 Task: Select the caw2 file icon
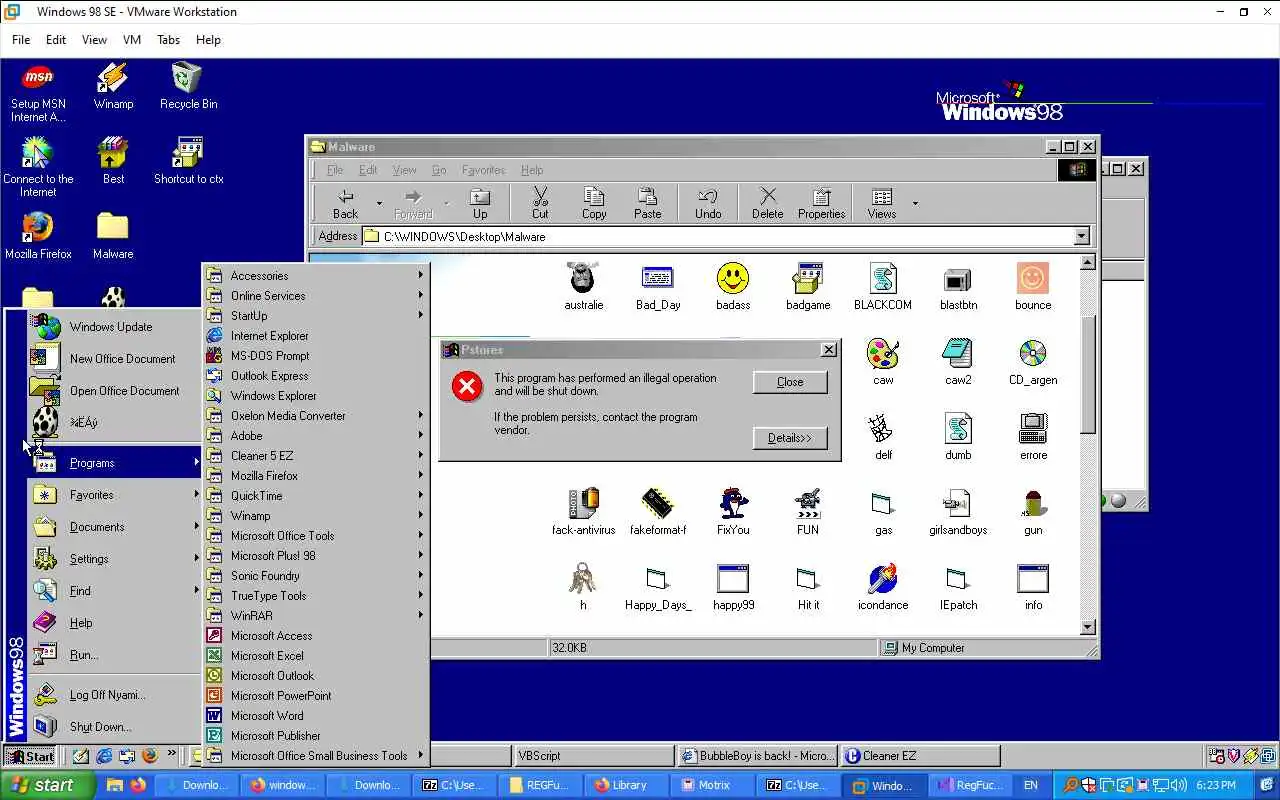(958, 355)
